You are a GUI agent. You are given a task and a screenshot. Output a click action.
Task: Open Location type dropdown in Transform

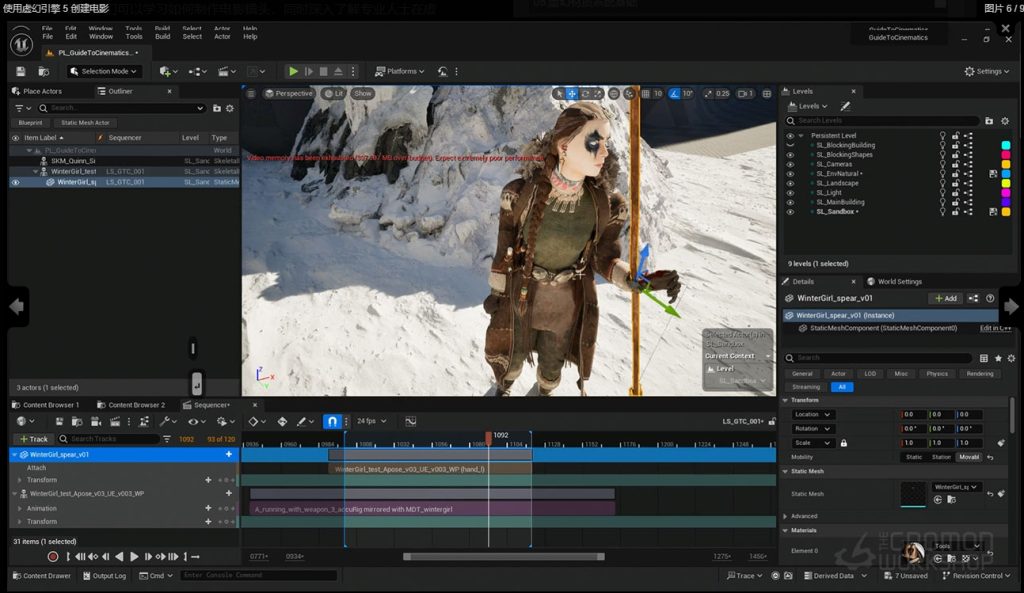tap(812, 414)
